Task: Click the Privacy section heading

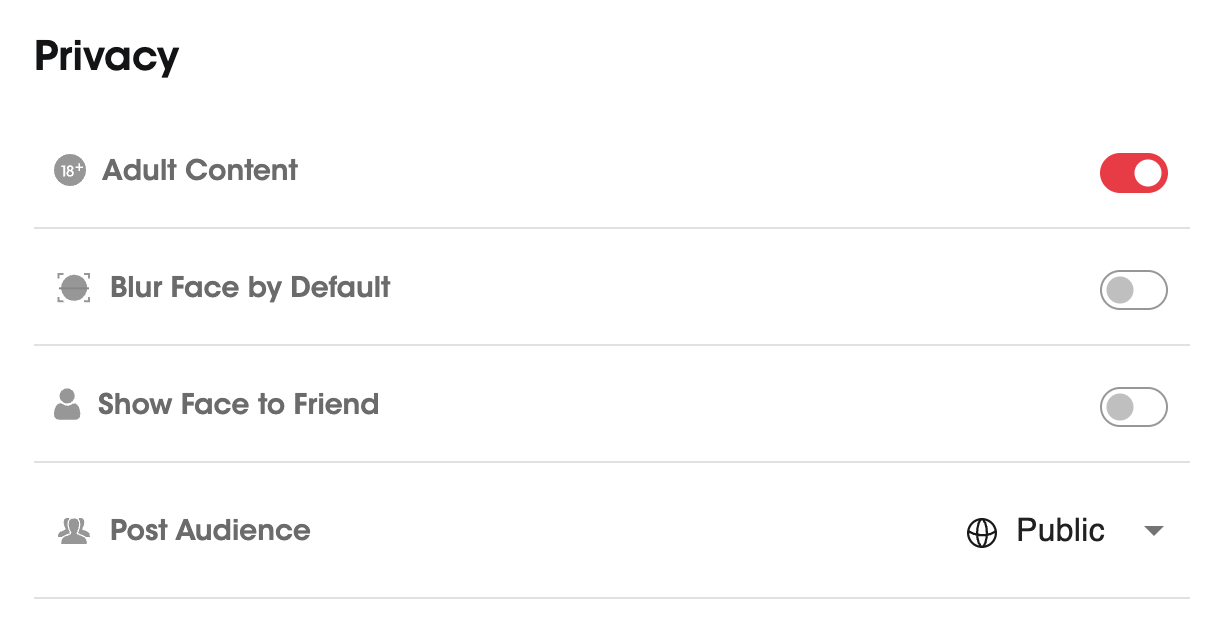Action: [x=107, y=57]
